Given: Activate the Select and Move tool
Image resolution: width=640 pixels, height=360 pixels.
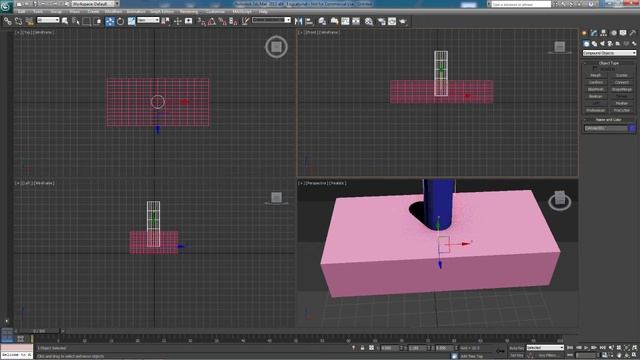Looking at the screenshot, I should [x=109, y=21].
